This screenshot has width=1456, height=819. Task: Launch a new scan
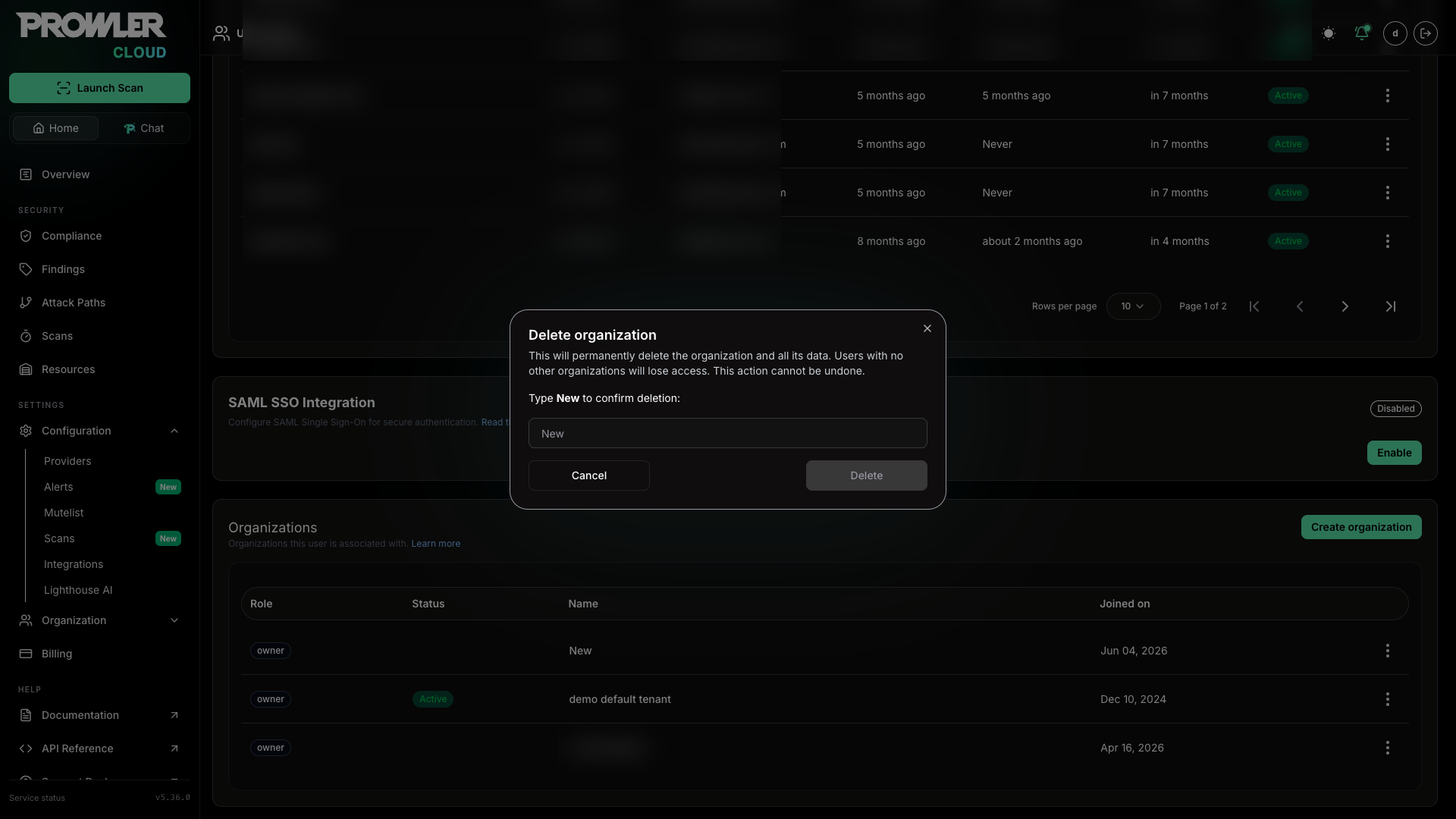coord(99,88)
